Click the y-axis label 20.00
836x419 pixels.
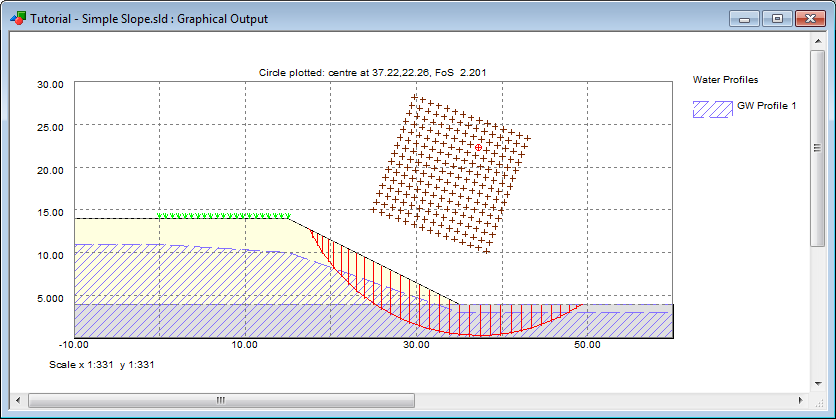click(50, 170)
